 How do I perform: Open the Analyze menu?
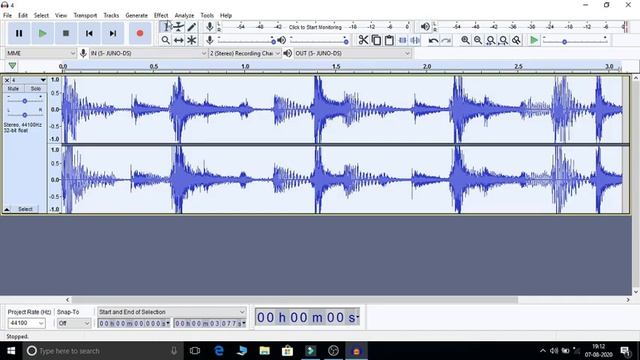[184, 15]
